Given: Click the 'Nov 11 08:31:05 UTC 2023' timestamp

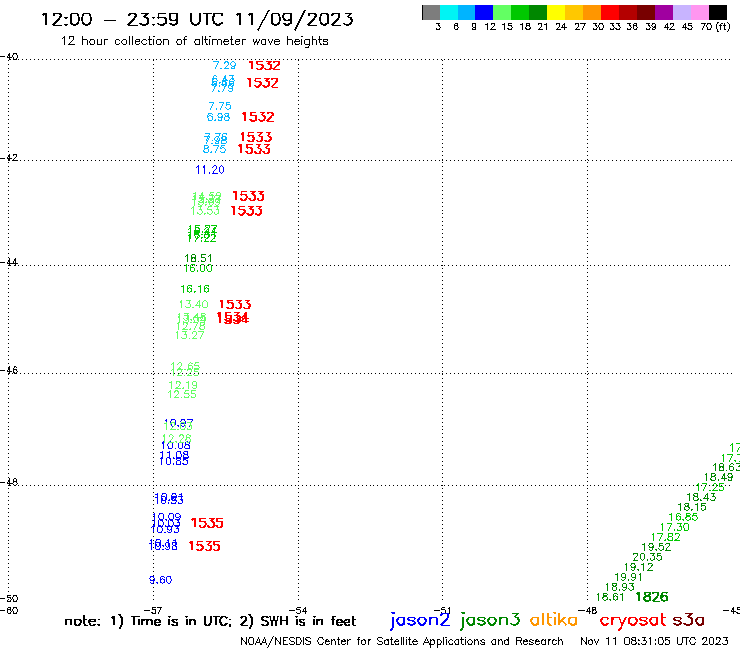Looking at the screenshot, I should (654, 641).
